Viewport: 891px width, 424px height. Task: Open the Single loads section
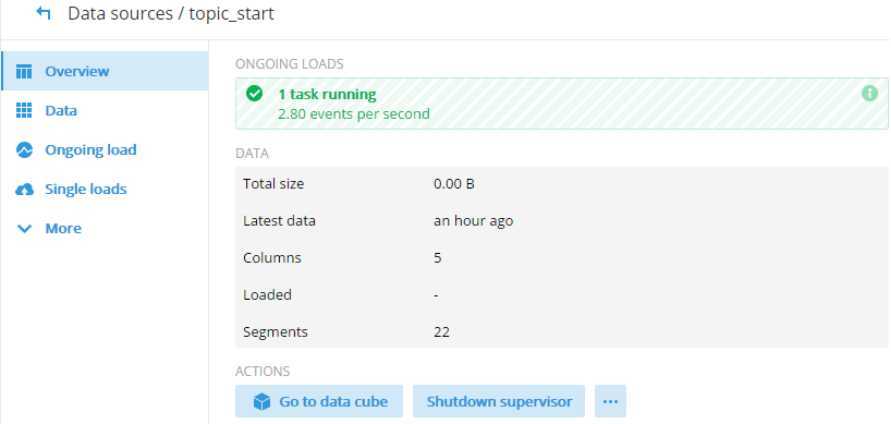click(x=105, y=189)
